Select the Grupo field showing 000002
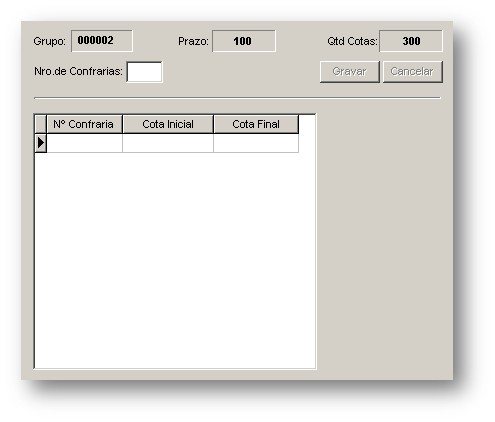This screenshot has width=495, height=422. tap(102, 41)
